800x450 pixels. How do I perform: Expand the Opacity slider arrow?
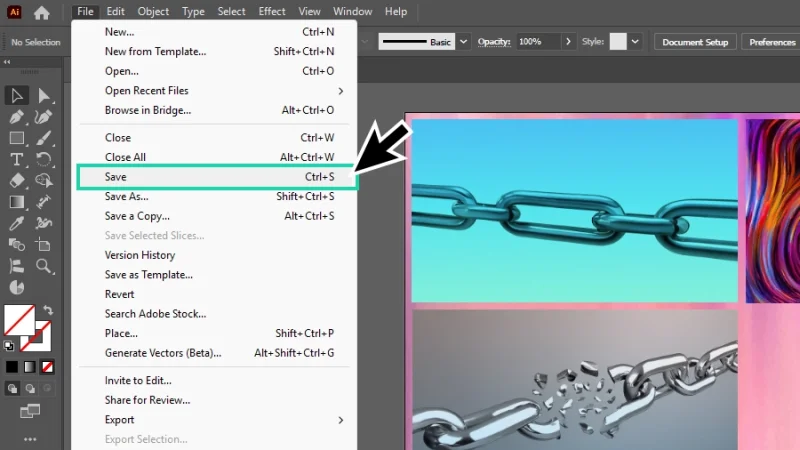[569, 42]
